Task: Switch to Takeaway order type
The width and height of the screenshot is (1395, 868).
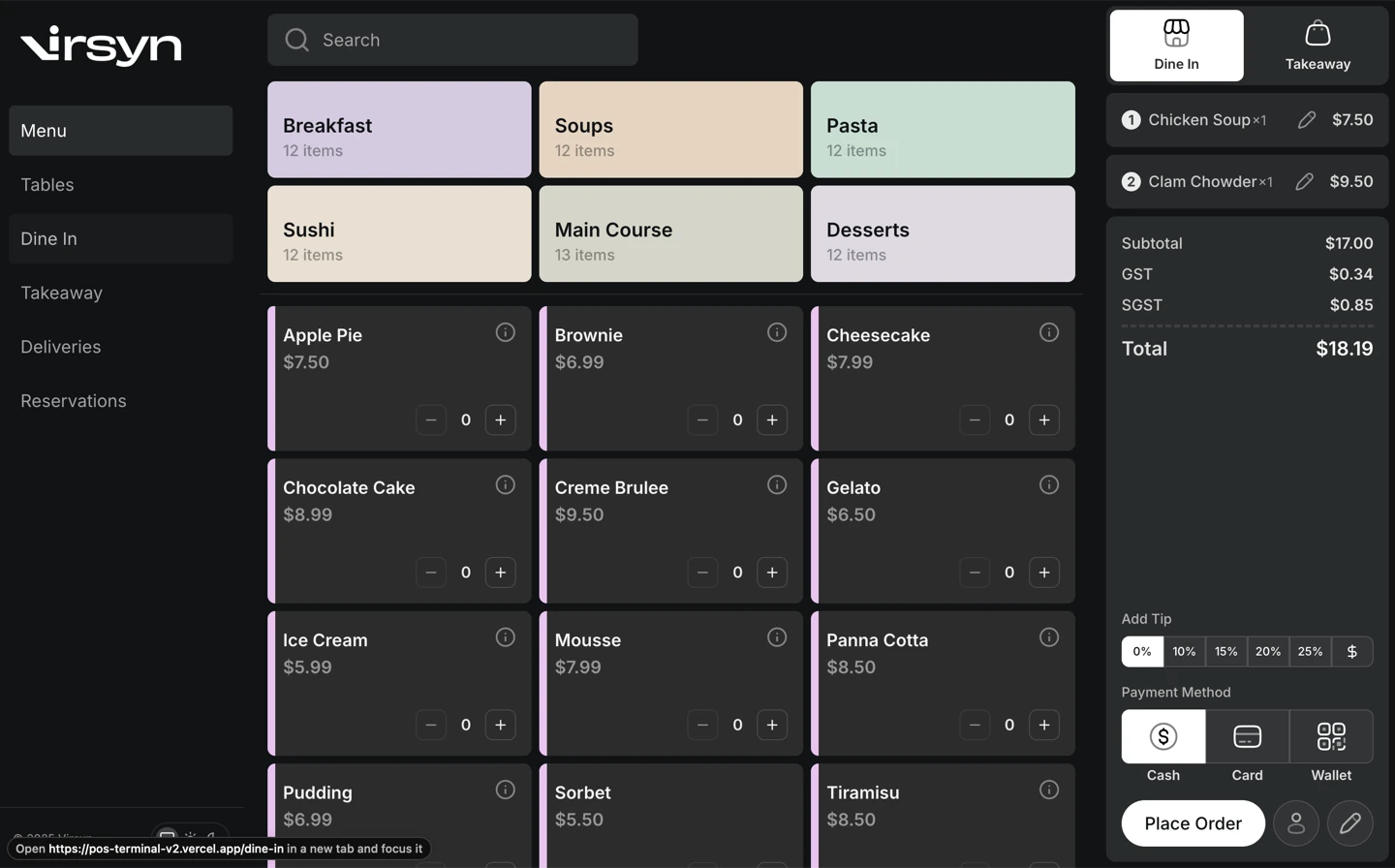Action: 1317,46
